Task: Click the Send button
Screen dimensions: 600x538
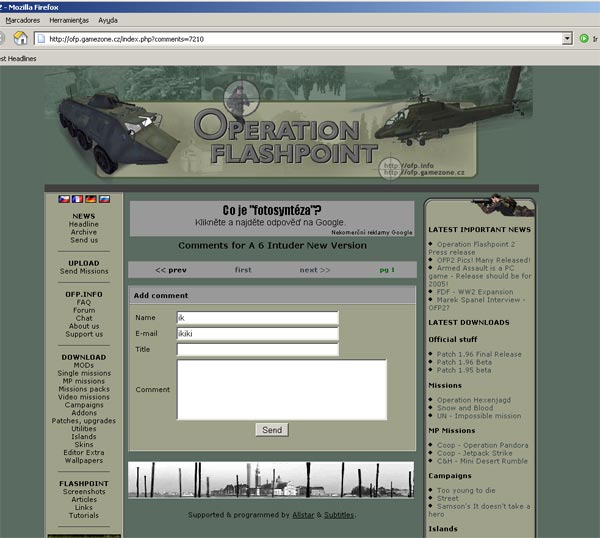Action: 272,430
